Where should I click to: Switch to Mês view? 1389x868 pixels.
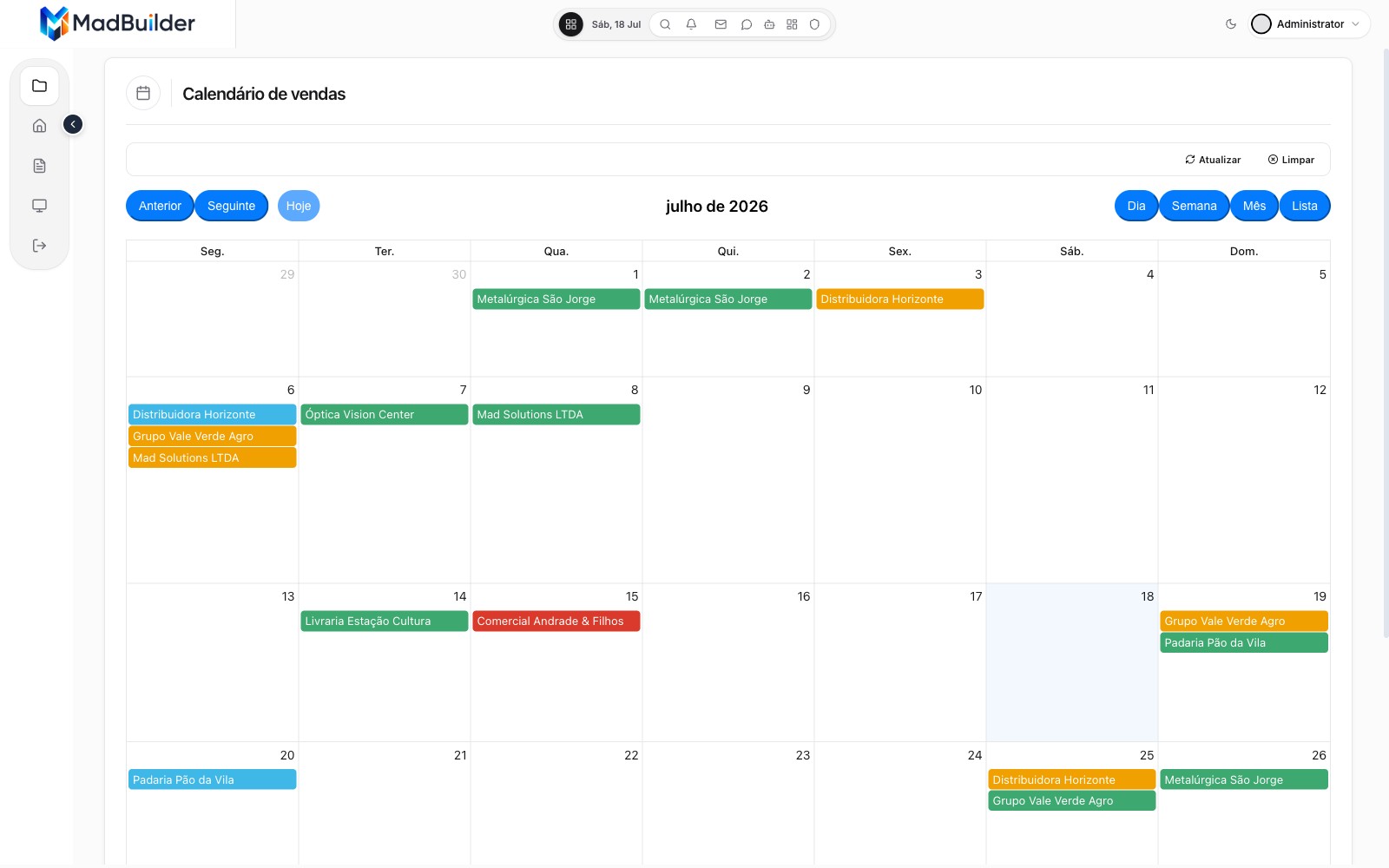point(1254,206)
